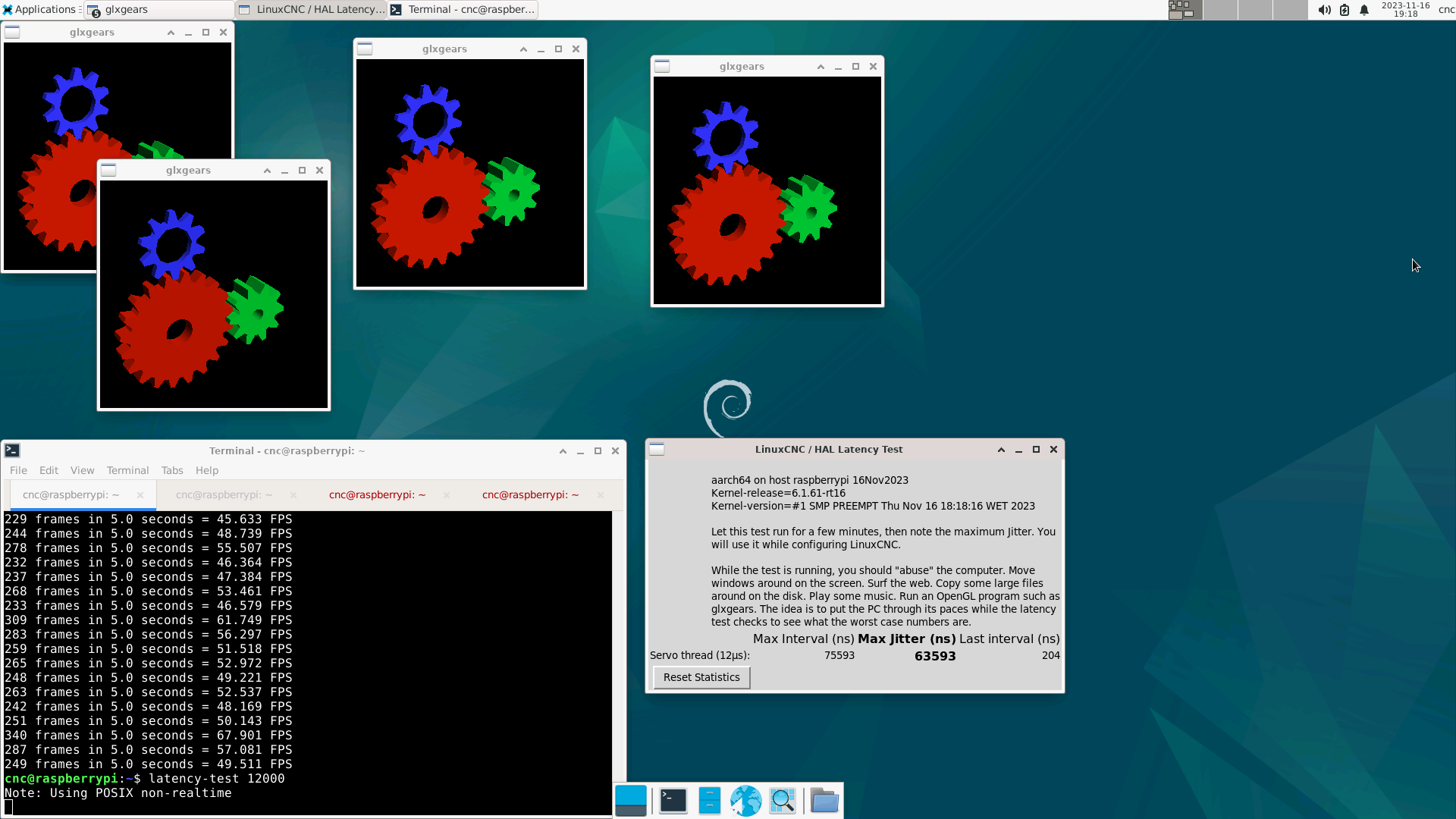Switch to the LinuxCNC / HAL Latency taskbar entry
This screenshot has height=819, width=1456.
[311, 10]
